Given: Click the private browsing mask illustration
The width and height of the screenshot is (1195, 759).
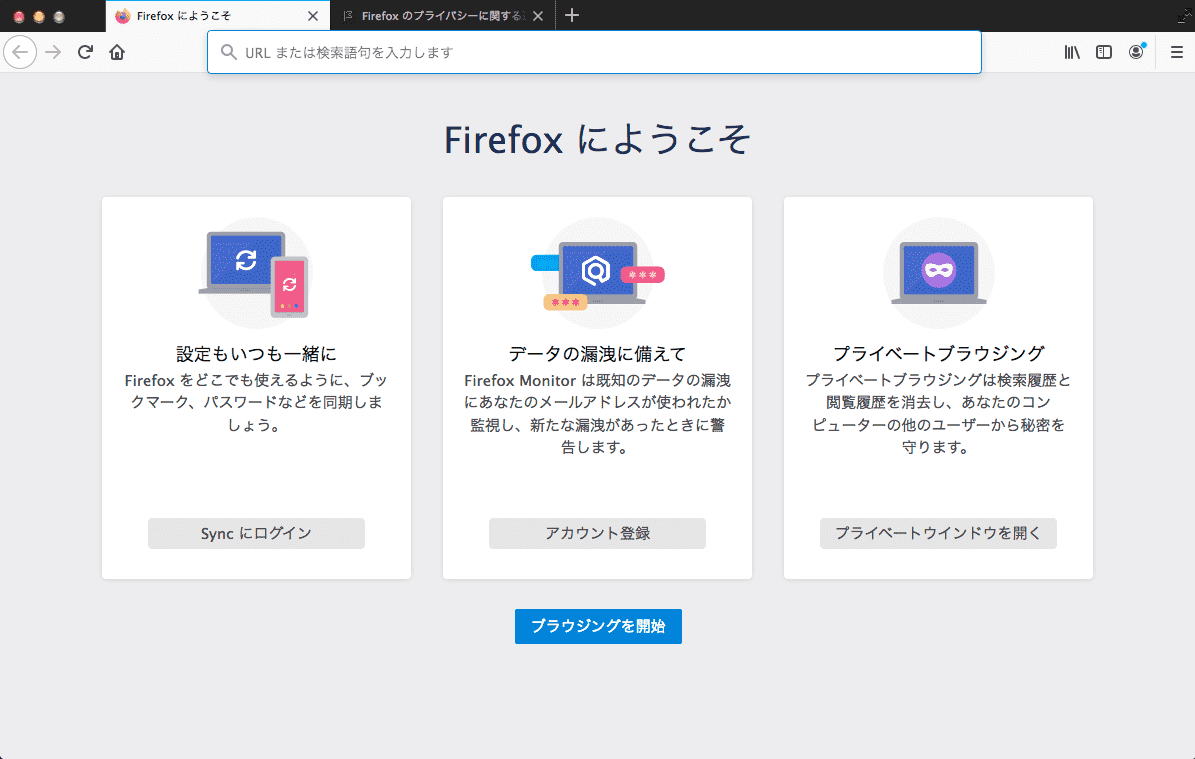Looking at the screenshot, I should (938, 273).
